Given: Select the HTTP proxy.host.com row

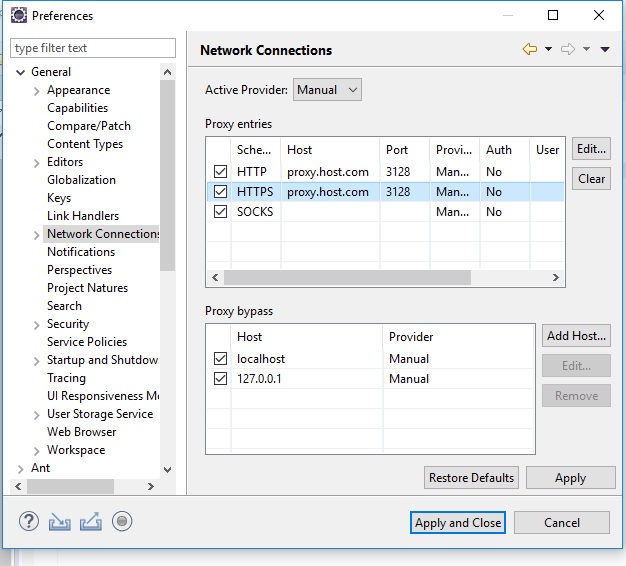Looking at the screenshot, I should 385,172.
